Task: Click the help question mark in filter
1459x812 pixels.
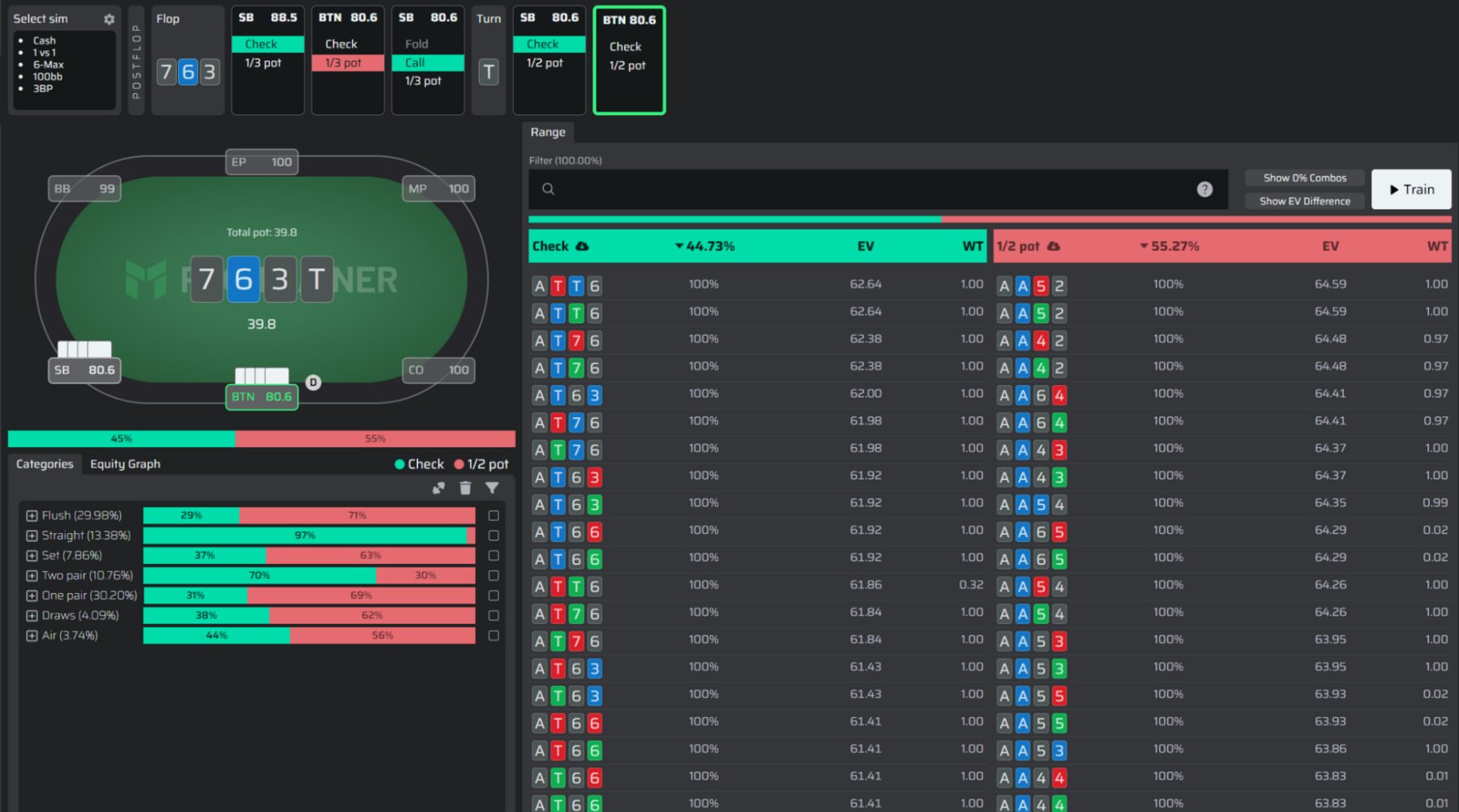Action: point(1204,189)
